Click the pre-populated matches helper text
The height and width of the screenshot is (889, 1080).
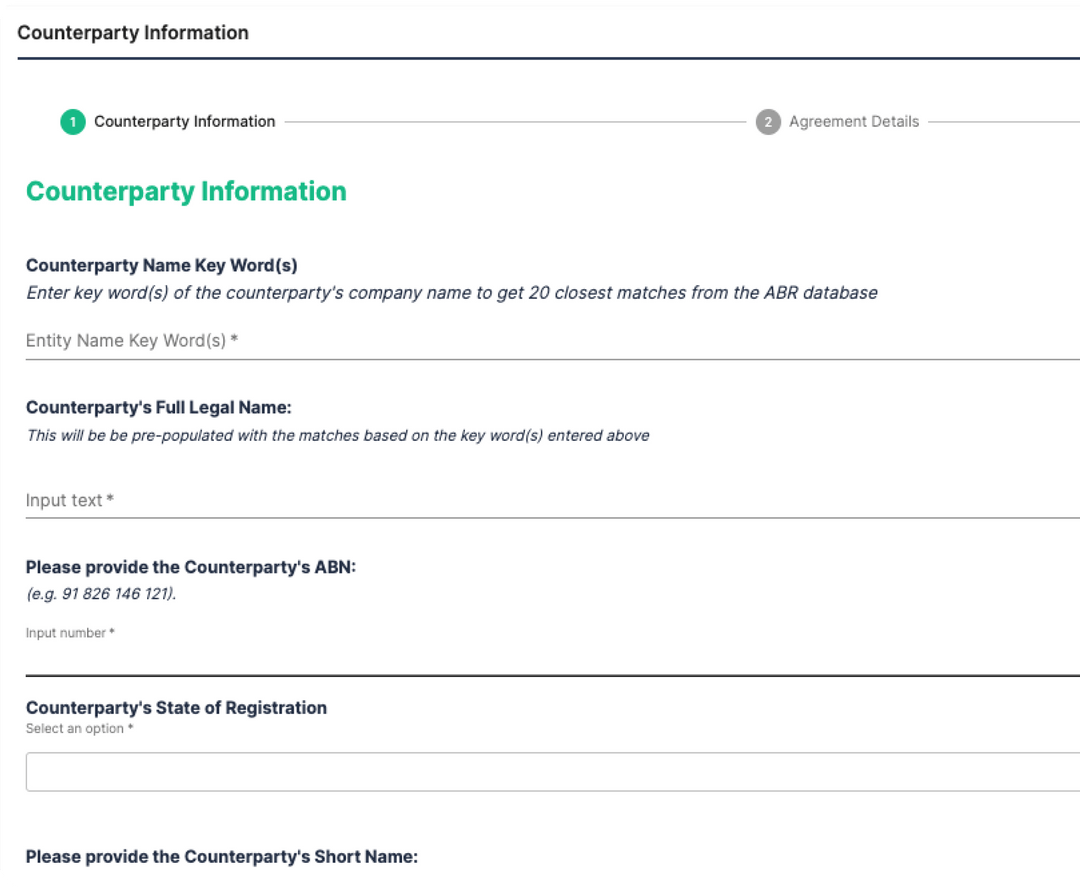click(x=337, y=435)
